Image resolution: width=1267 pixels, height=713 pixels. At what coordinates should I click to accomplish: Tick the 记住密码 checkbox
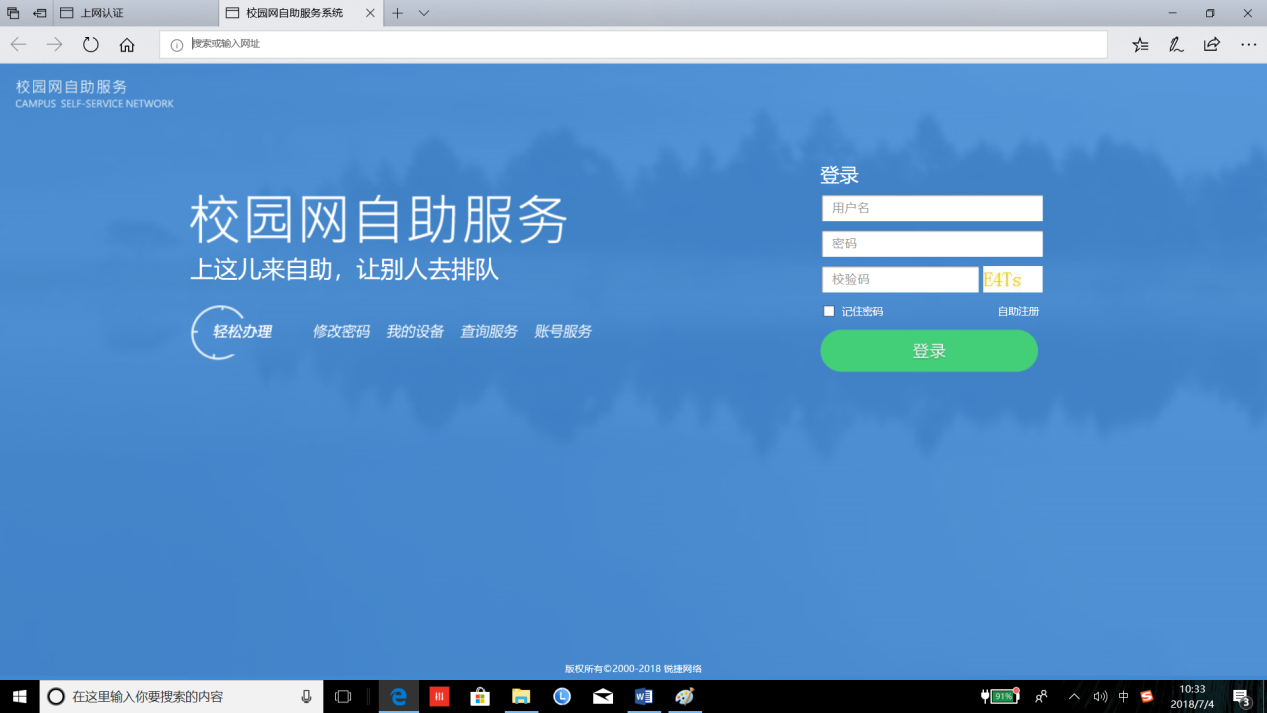click(x=829, y=311)
